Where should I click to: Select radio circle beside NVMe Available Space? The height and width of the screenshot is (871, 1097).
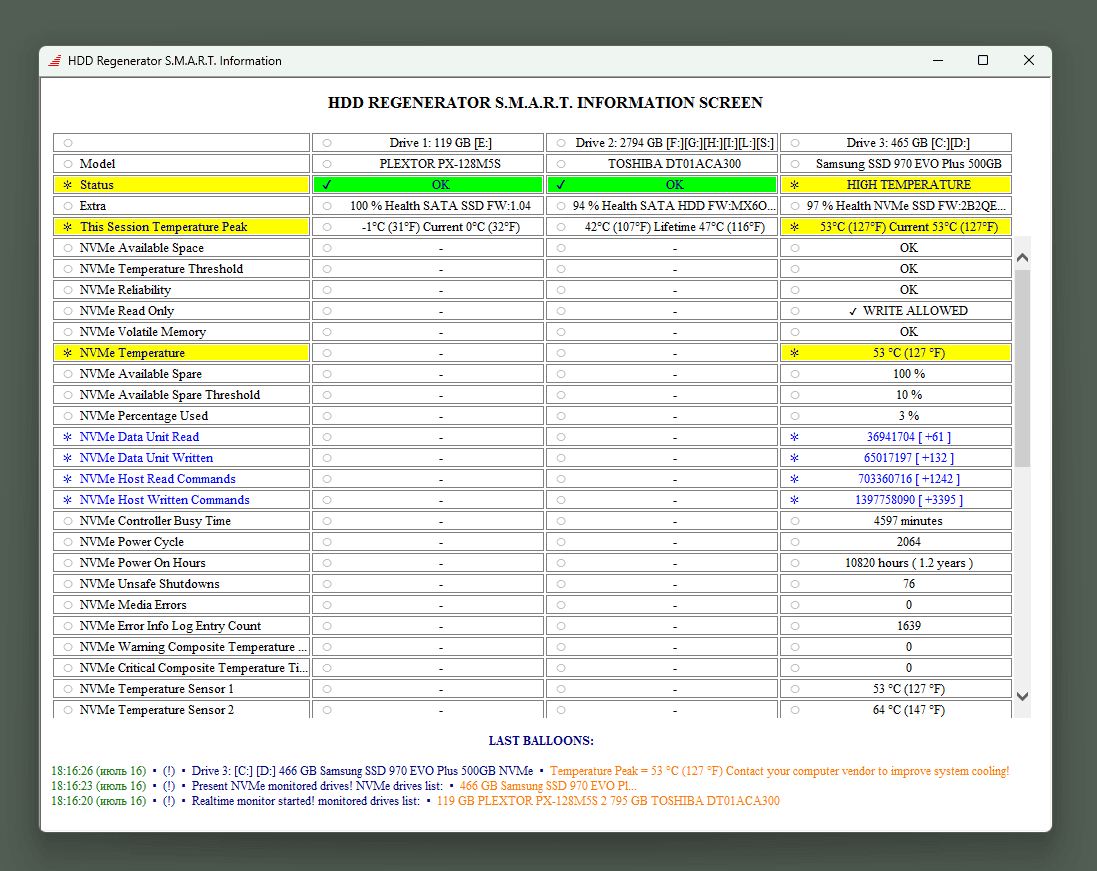[x=68, y=248]
